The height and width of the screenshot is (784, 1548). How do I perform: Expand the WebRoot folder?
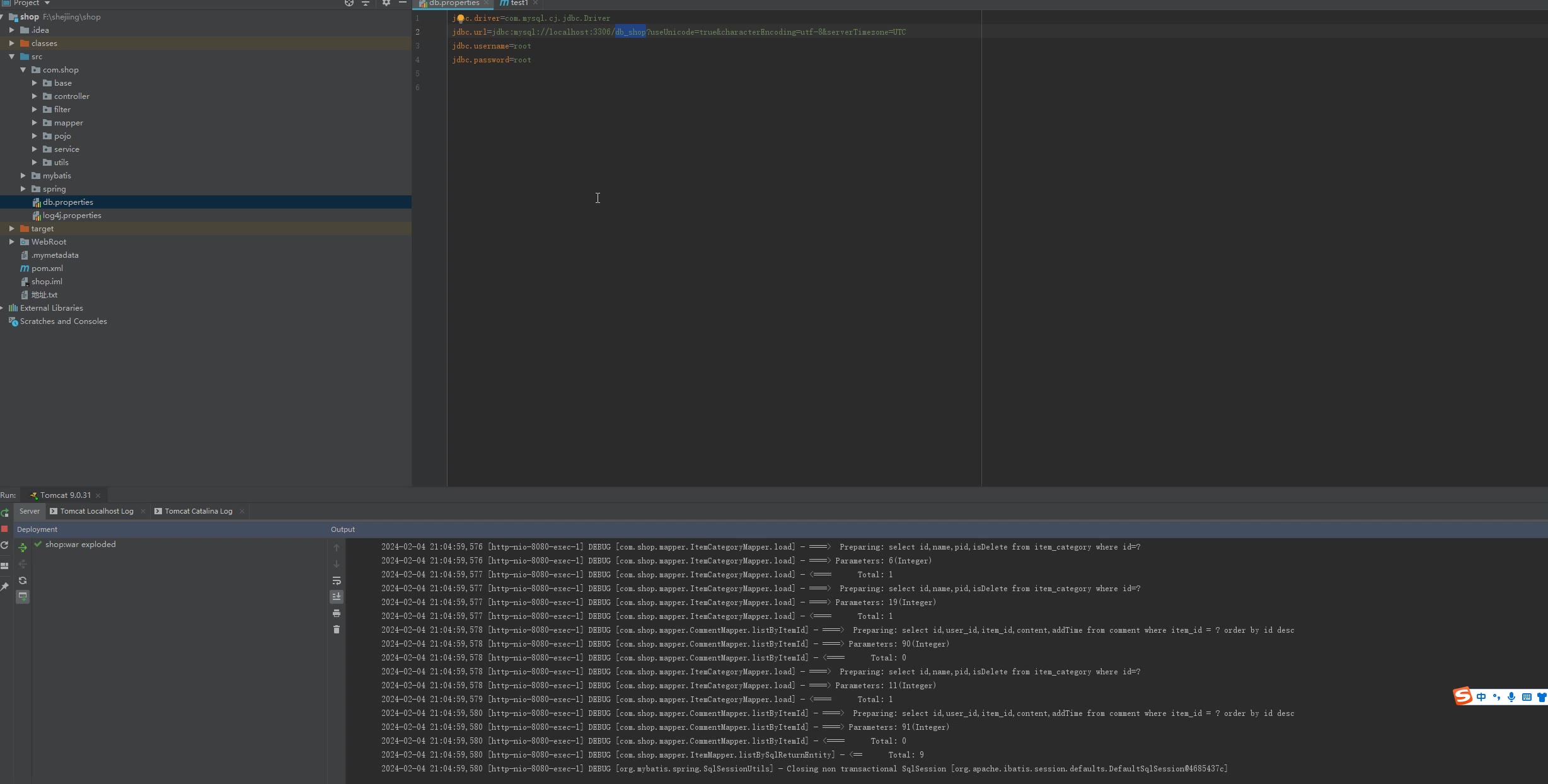[x=12, y=241]
